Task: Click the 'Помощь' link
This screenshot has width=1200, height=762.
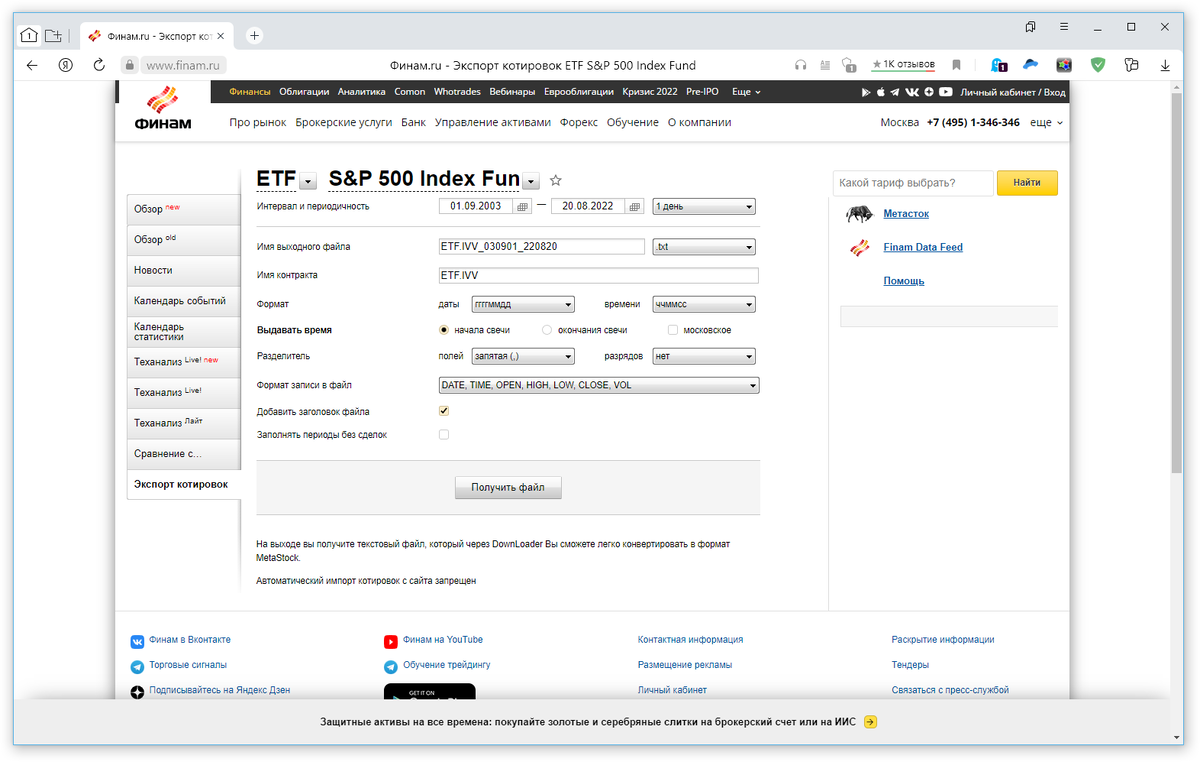Action: (904, 281)
